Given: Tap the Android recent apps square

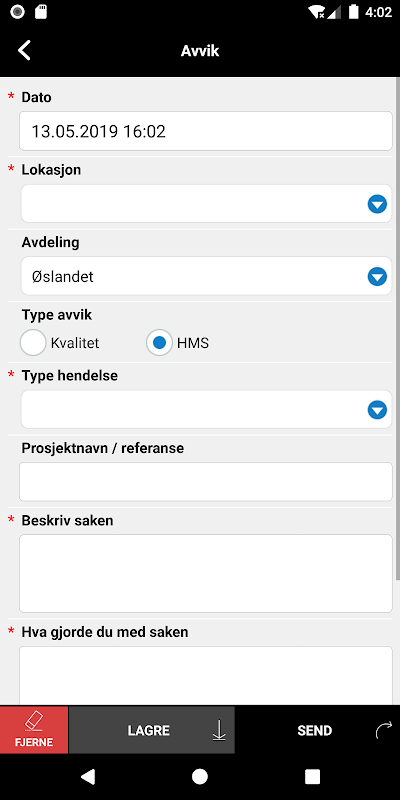Looking at the screenshot, I should (x=312, y=777).
